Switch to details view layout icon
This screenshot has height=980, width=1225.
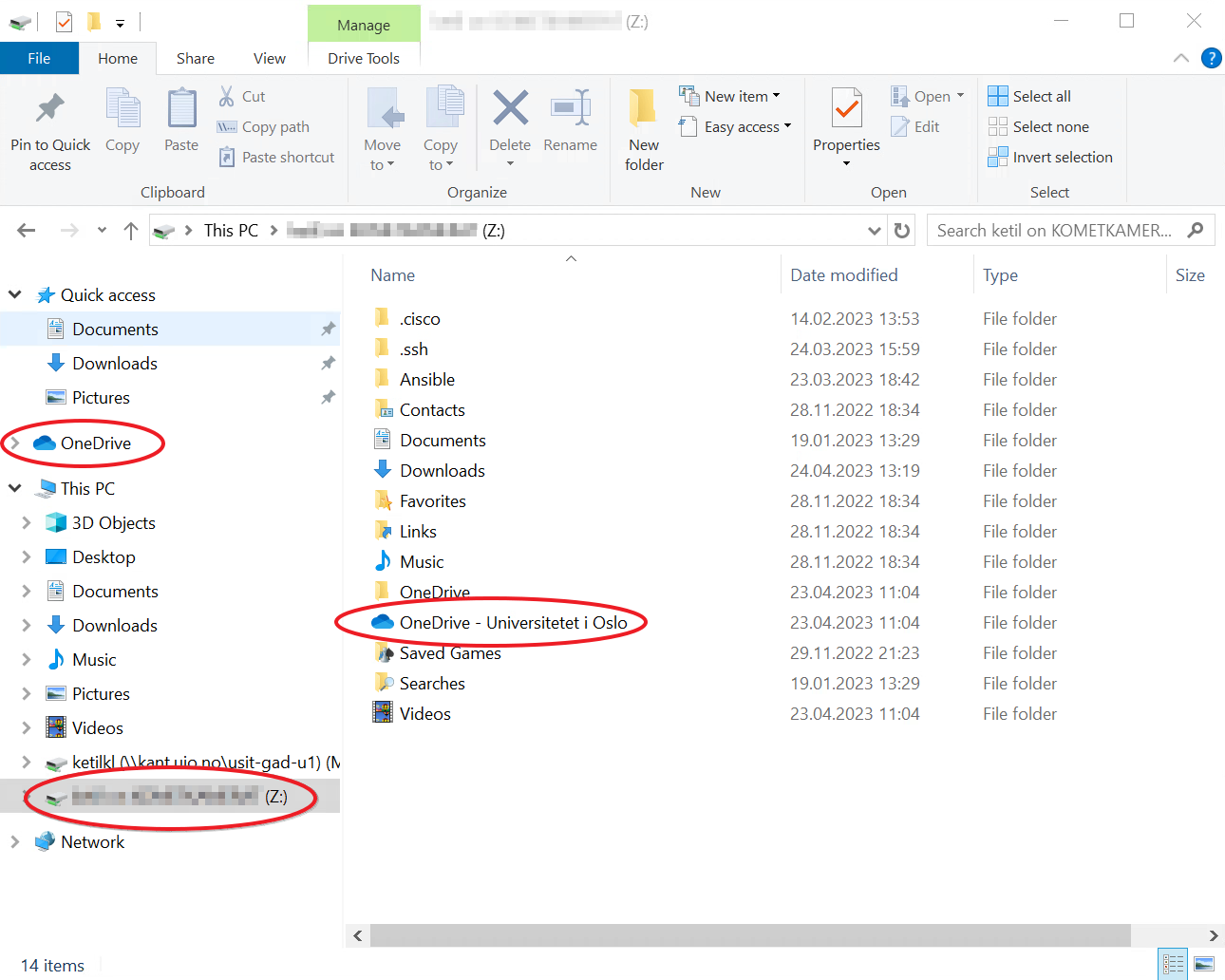(1174, 964)
